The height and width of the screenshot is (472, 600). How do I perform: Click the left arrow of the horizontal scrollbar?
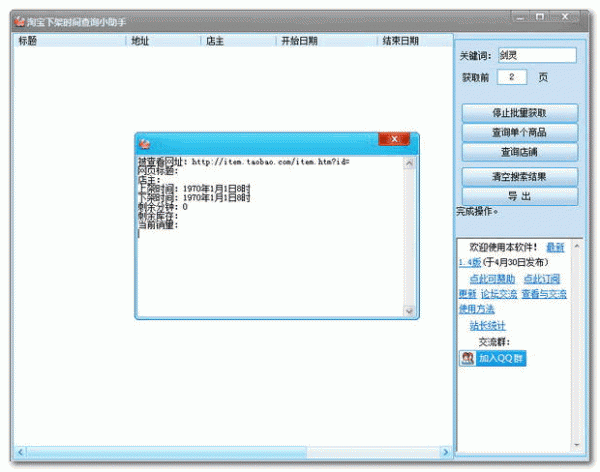(x=21, y=452)
